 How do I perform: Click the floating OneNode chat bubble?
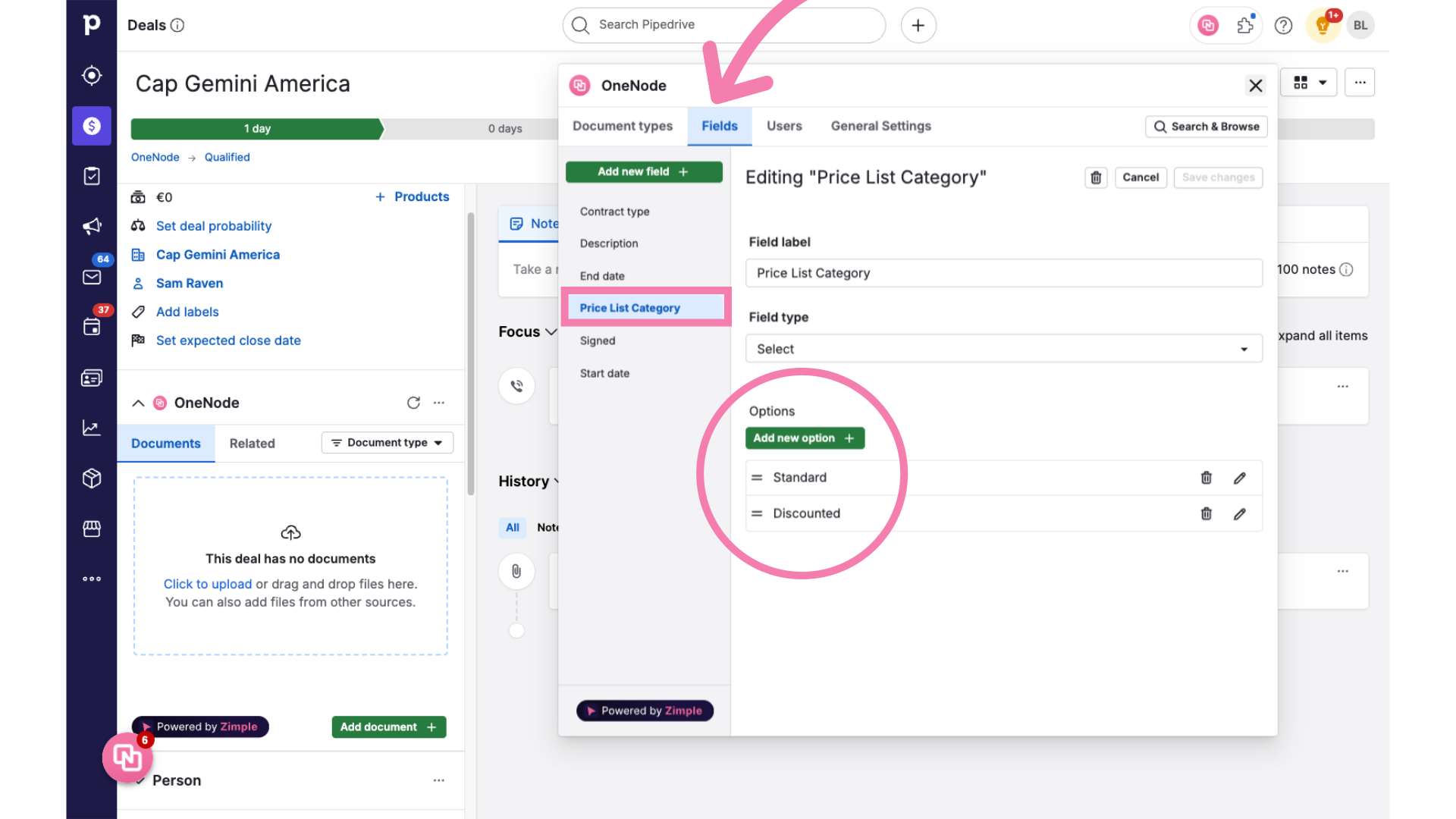pyautogui.click(x=127, y=757)
